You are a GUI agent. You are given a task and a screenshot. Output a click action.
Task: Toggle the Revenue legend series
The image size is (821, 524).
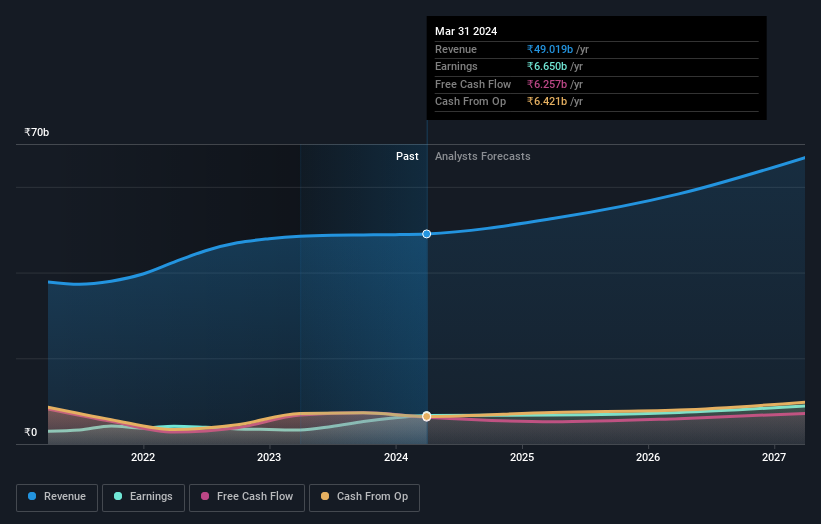(x=57, y=497)
